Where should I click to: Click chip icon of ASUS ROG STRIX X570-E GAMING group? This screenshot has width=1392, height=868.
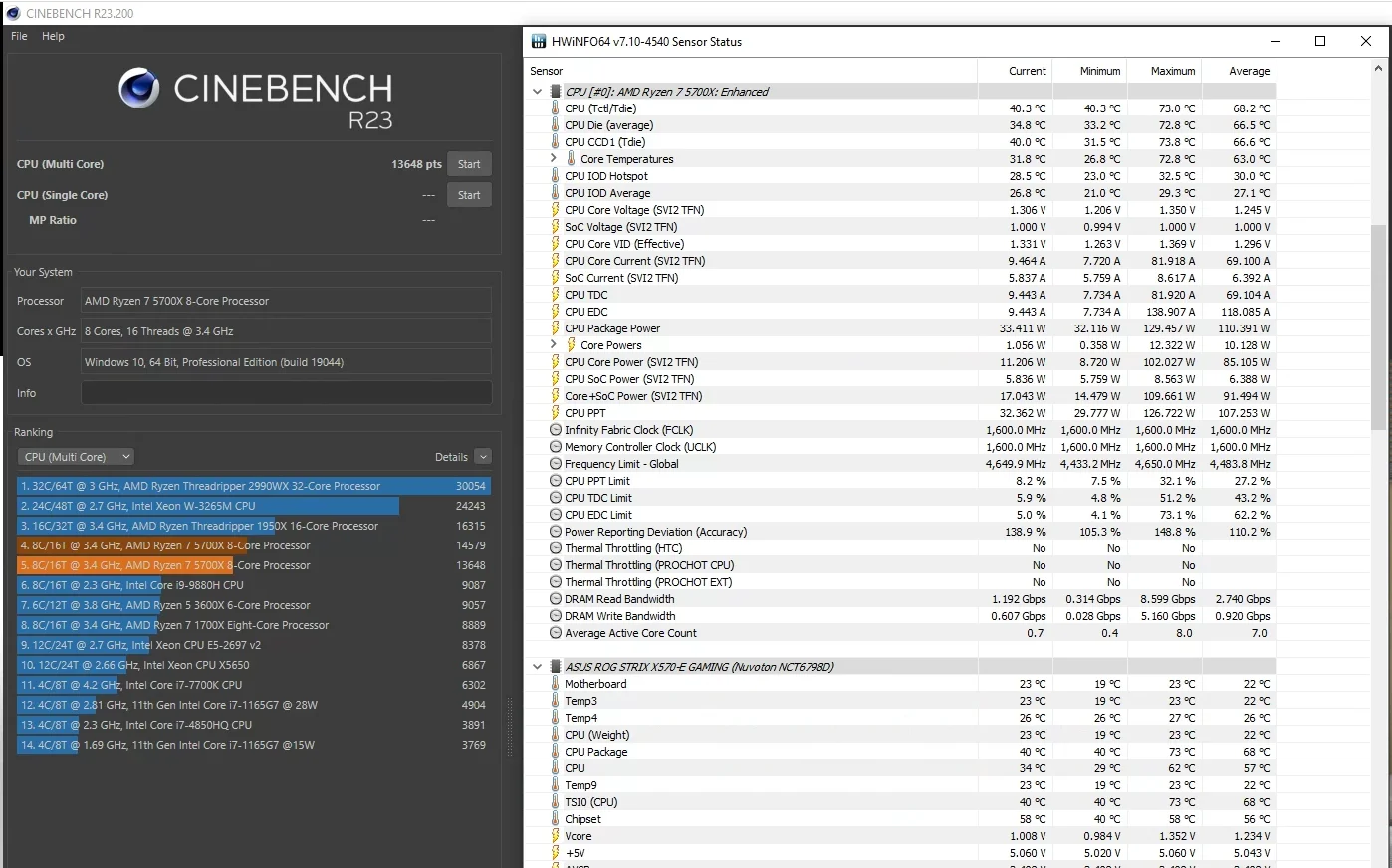coord(556,667)
